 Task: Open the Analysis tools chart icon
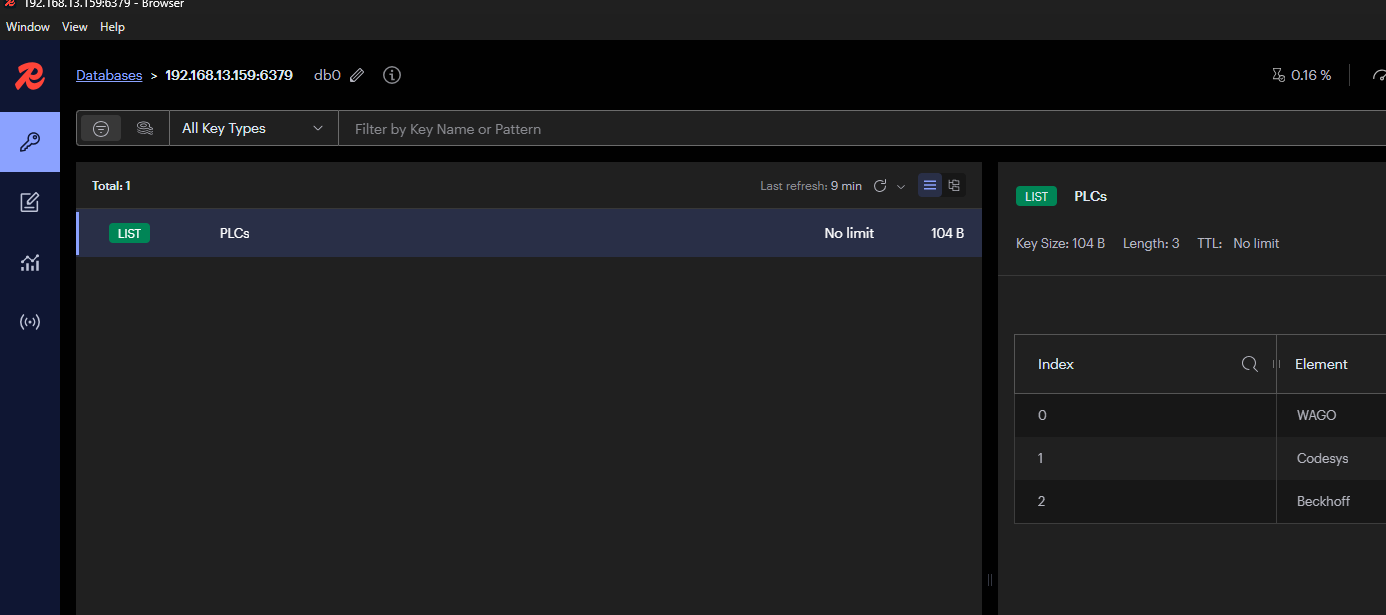pos(30,263)
